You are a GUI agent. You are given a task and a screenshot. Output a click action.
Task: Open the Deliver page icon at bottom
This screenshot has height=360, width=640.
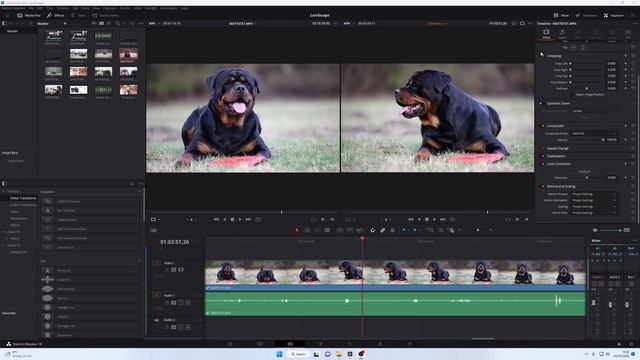pyautogui.click(x=410, y=344)
